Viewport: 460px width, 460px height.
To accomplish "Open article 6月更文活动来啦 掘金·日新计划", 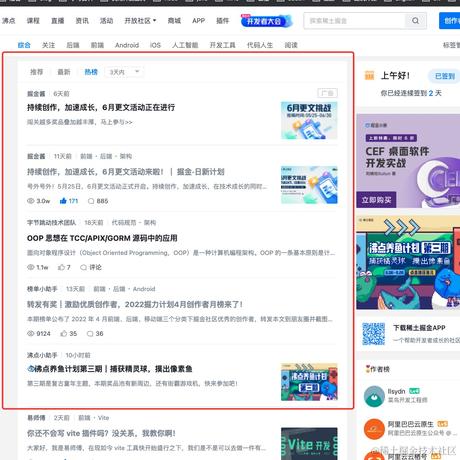I will [126, 172].
